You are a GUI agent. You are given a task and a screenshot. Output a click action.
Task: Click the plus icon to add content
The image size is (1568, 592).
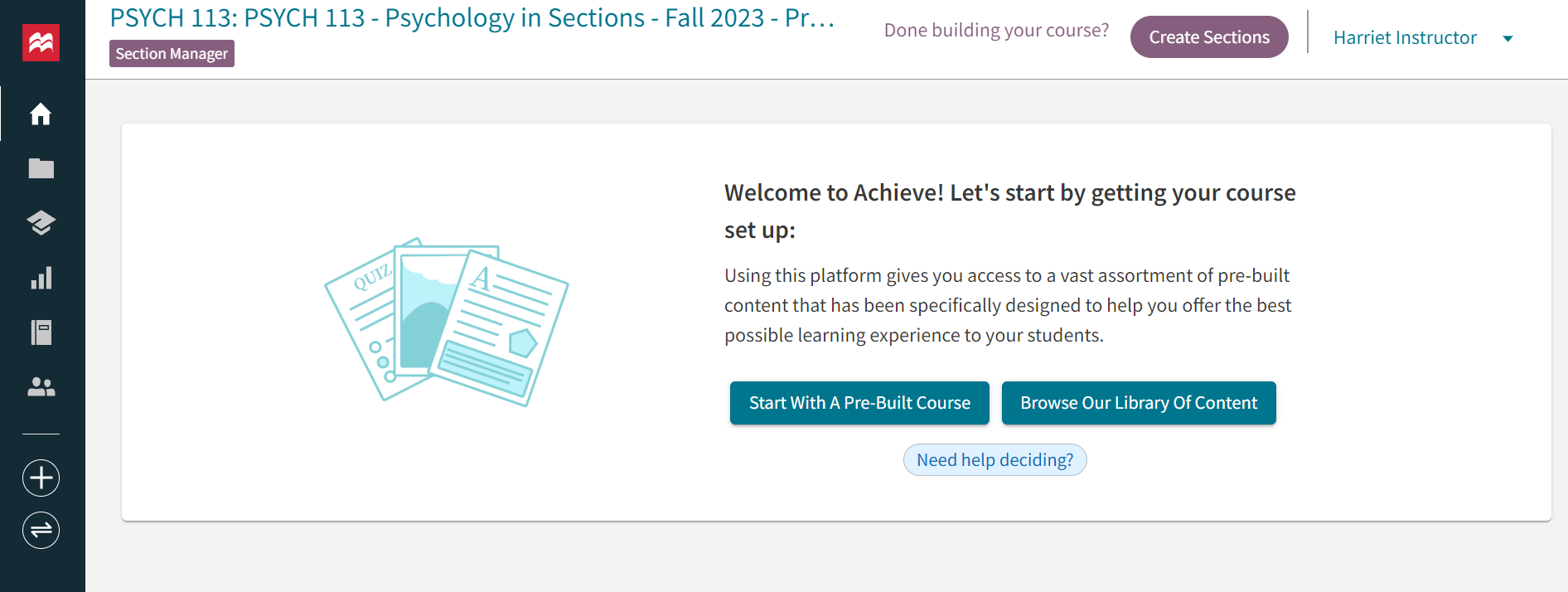[41, 478]
